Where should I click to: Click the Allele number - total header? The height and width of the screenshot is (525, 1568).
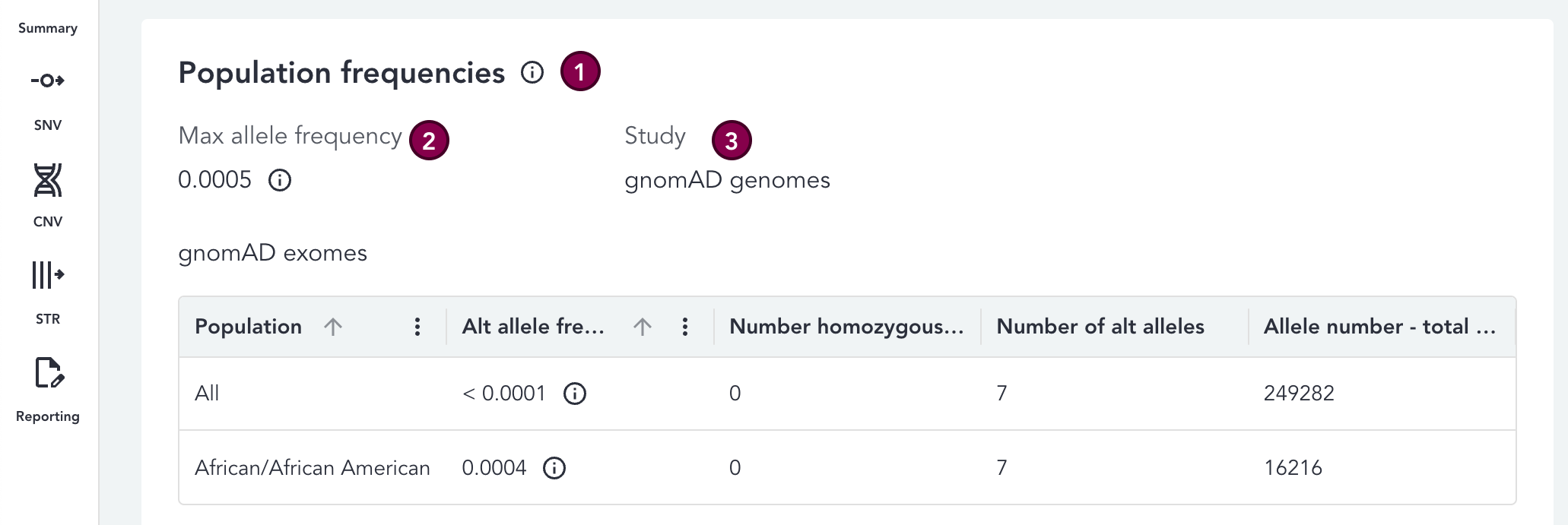pos(1379,327)
